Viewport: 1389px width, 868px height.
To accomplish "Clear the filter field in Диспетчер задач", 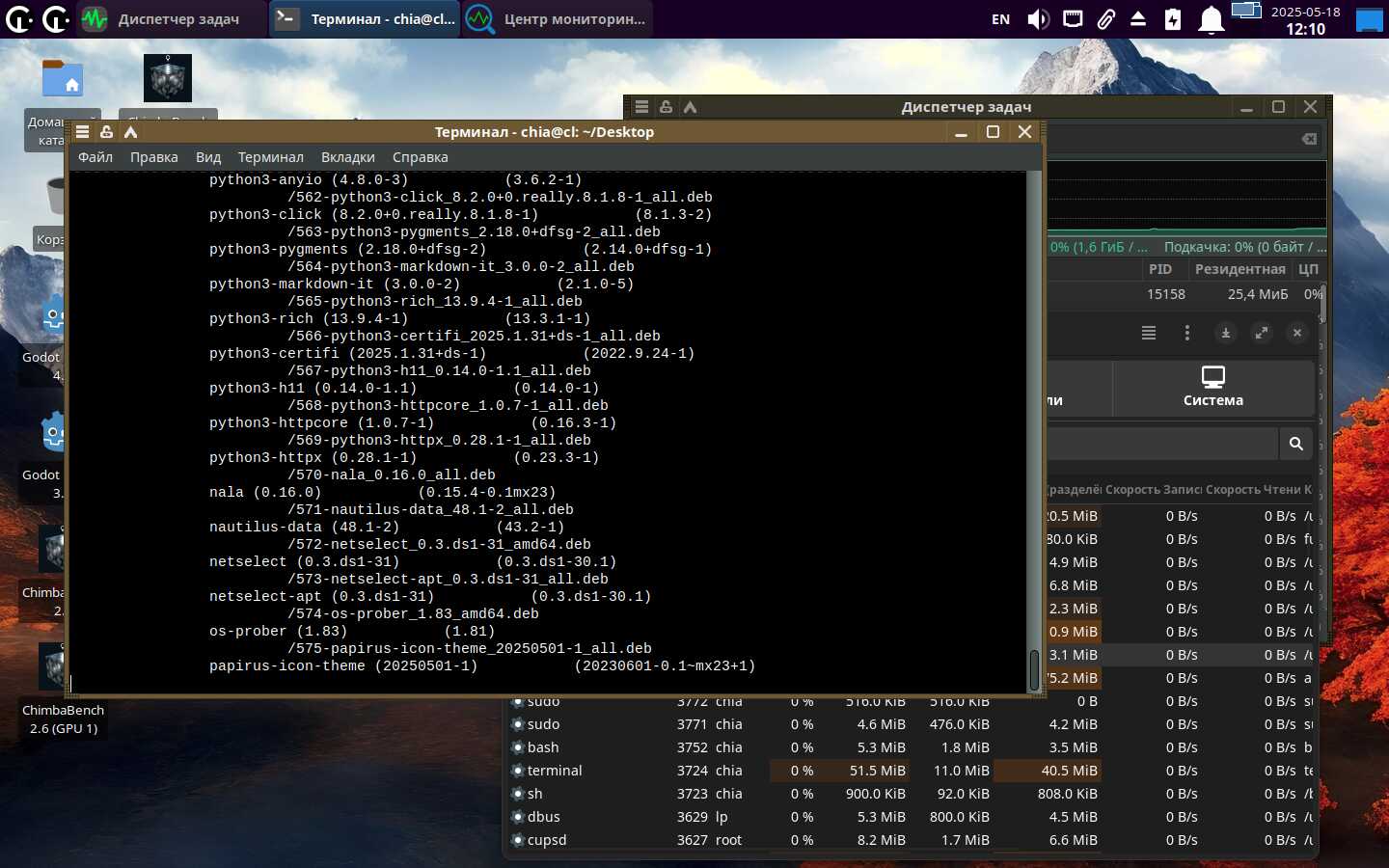I will tap(1309, 139).
